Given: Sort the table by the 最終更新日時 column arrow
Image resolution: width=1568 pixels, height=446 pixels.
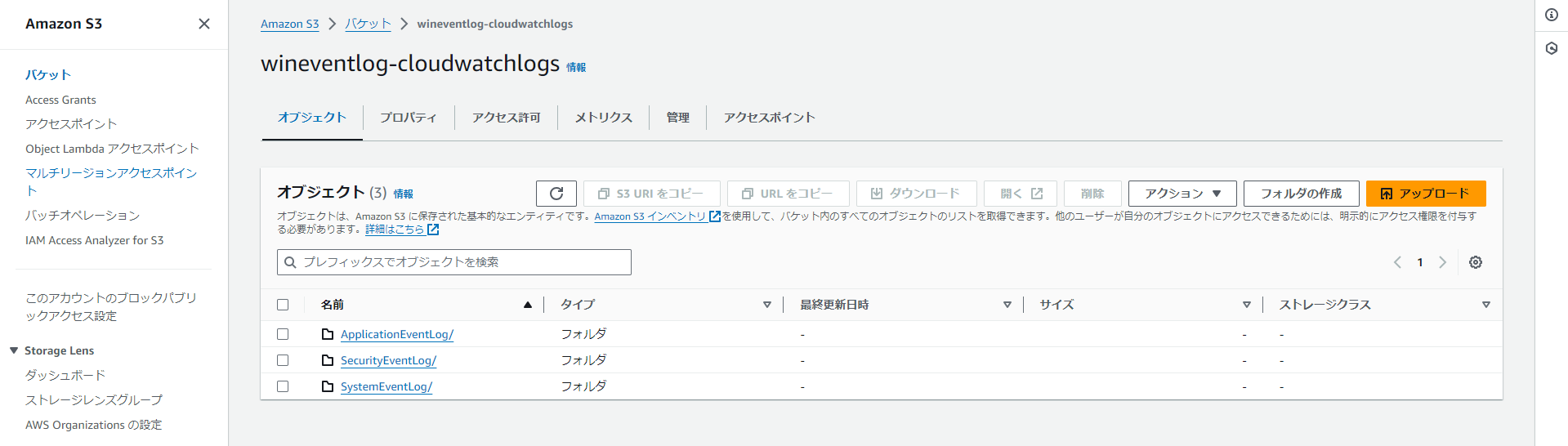Looking at the screenshot, I should point(1007,305).
